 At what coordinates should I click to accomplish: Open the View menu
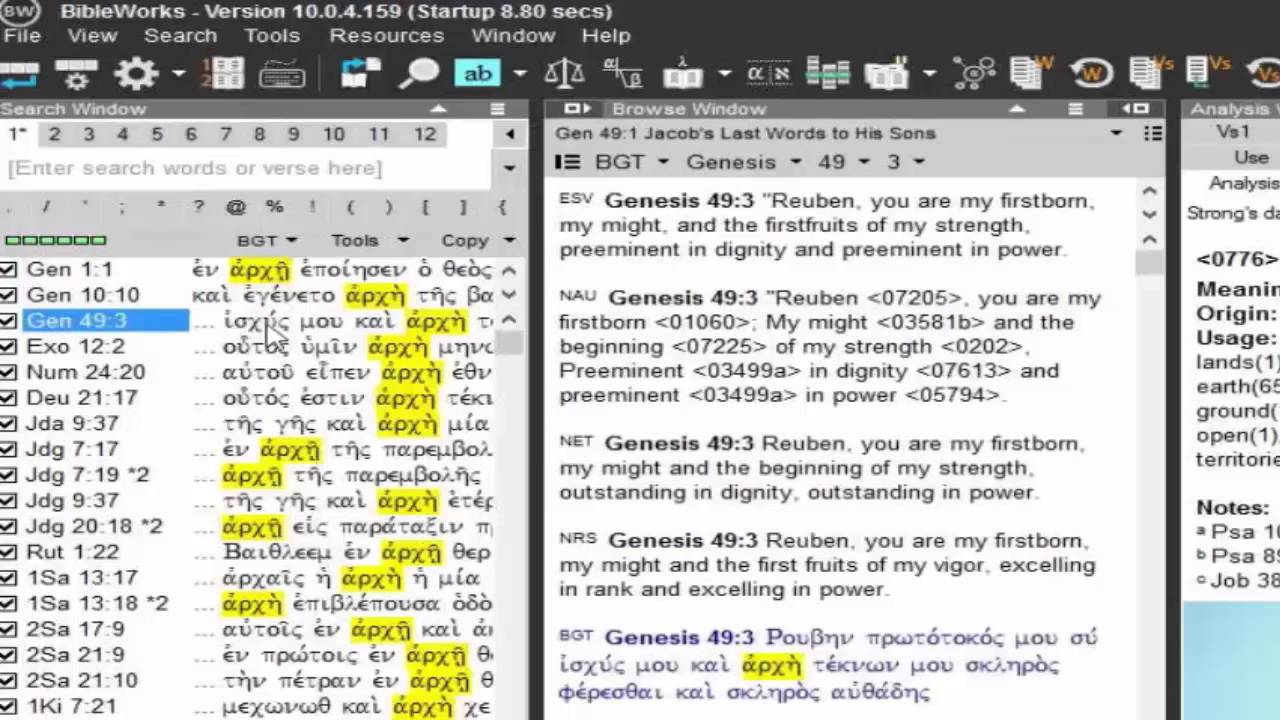pos(92,36)
